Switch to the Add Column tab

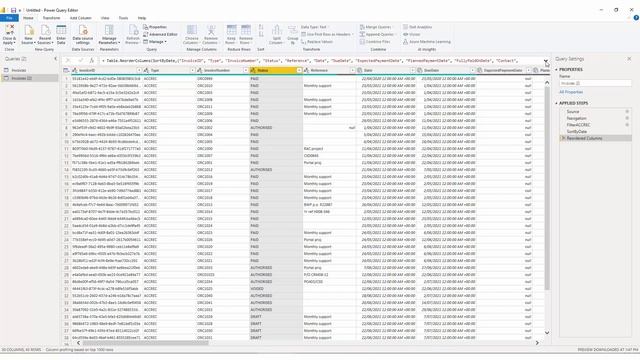(80, 18)
